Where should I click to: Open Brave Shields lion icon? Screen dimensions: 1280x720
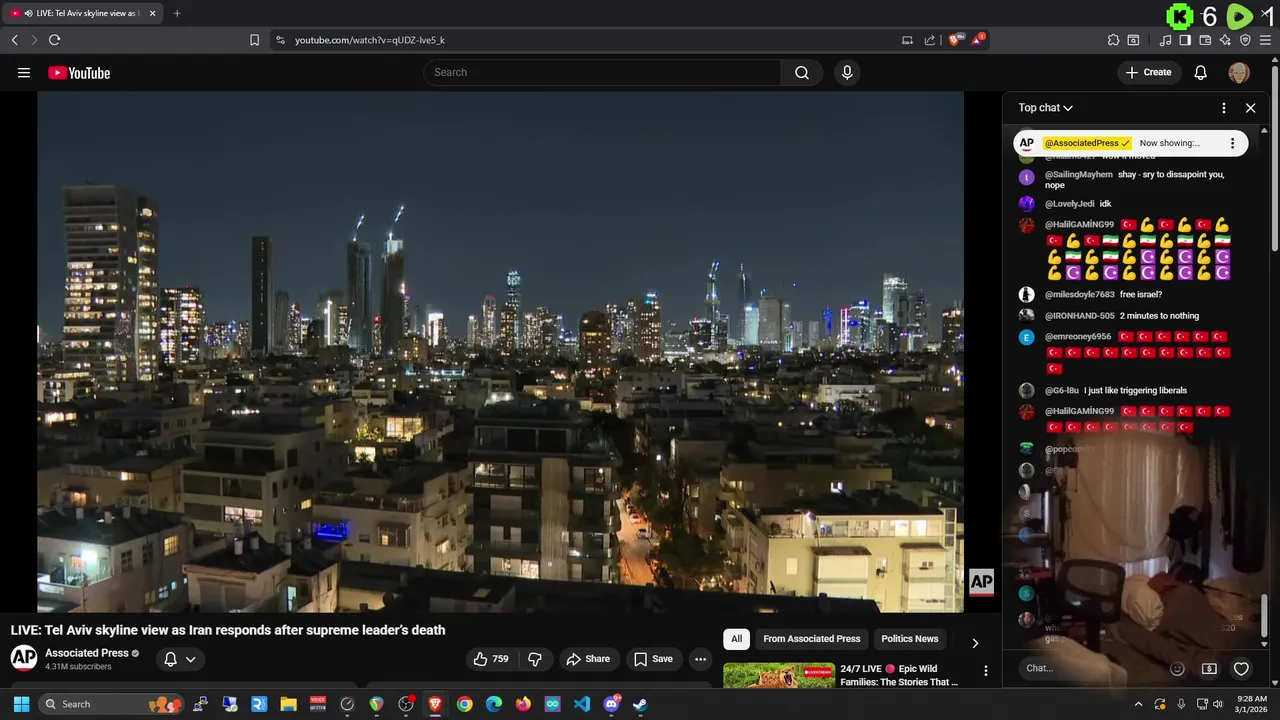[956, 40]
